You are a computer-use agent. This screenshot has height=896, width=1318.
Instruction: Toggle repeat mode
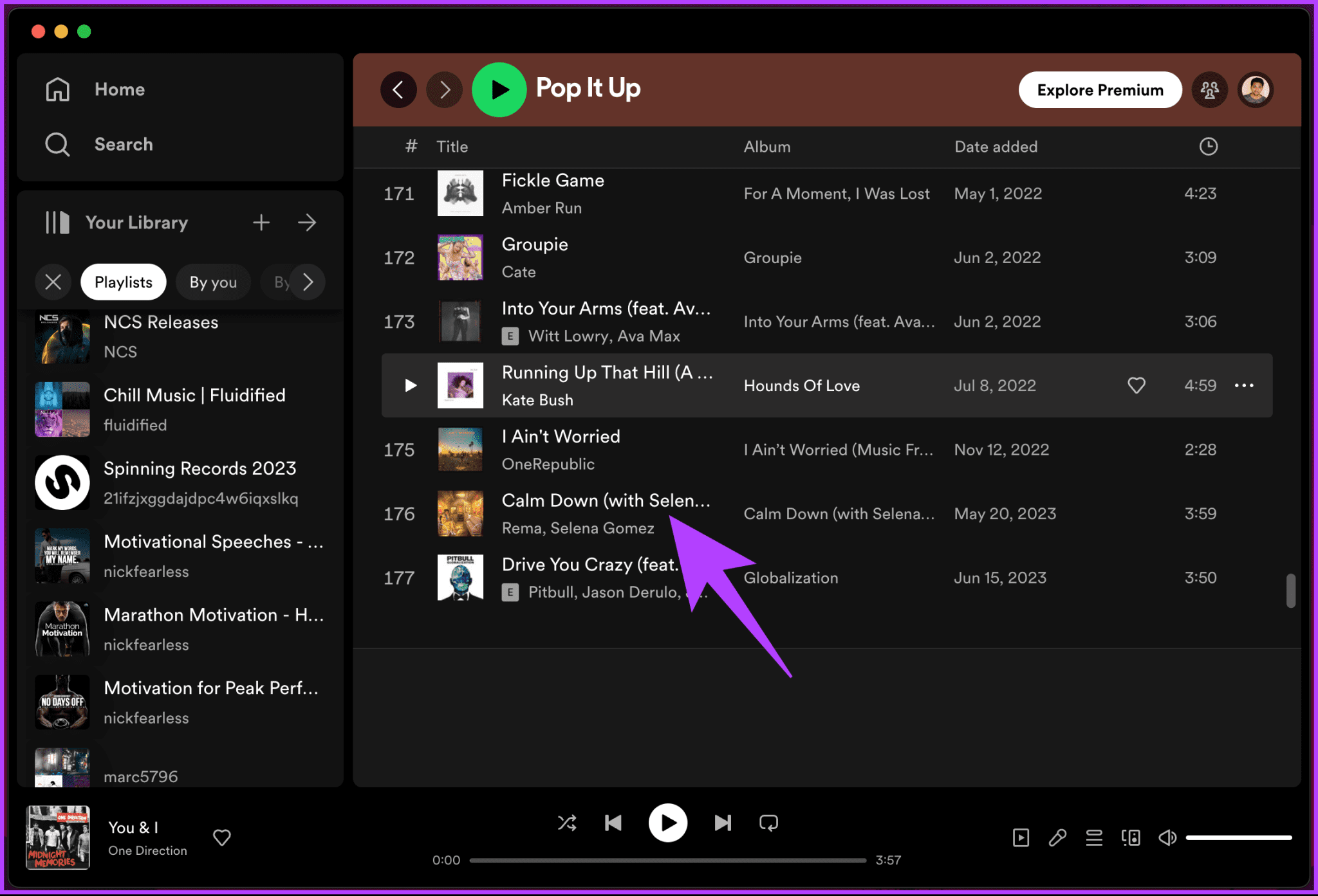[x=768, y=823]
